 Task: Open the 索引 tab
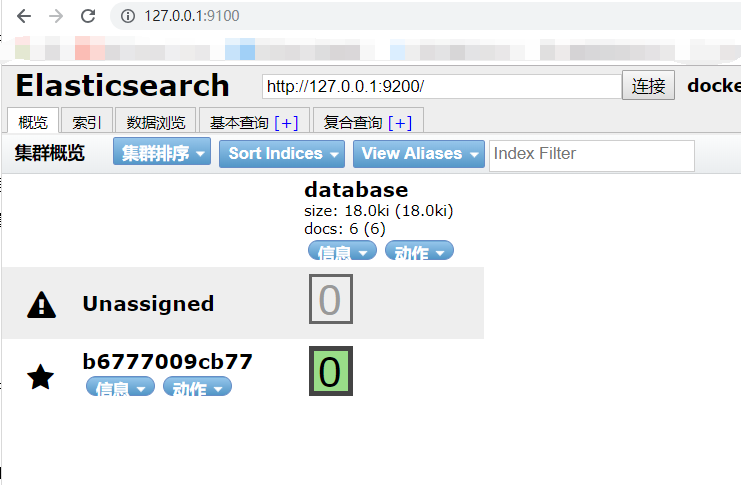(x=87, y=121)
